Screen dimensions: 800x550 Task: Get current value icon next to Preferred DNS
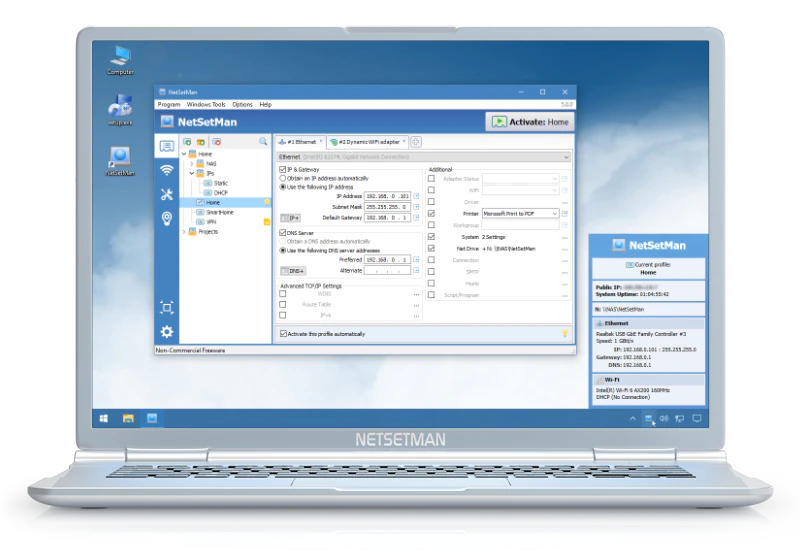click(416, 260)
